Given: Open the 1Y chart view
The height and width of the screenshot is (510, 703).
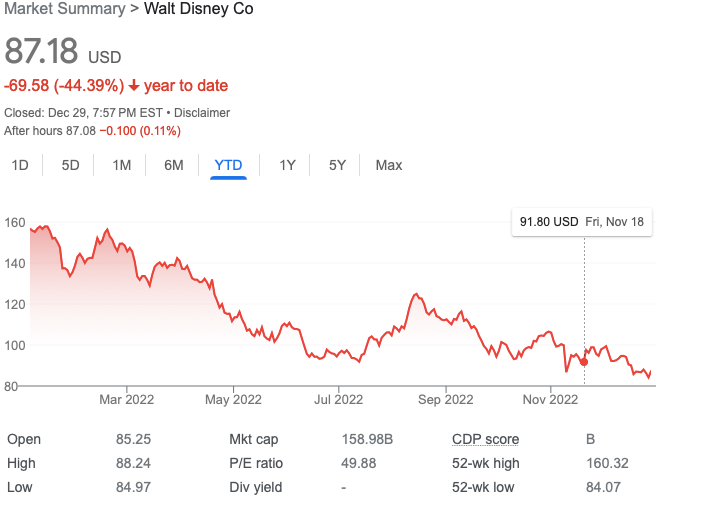Looking at the screenshot, I should click(287, 165).
